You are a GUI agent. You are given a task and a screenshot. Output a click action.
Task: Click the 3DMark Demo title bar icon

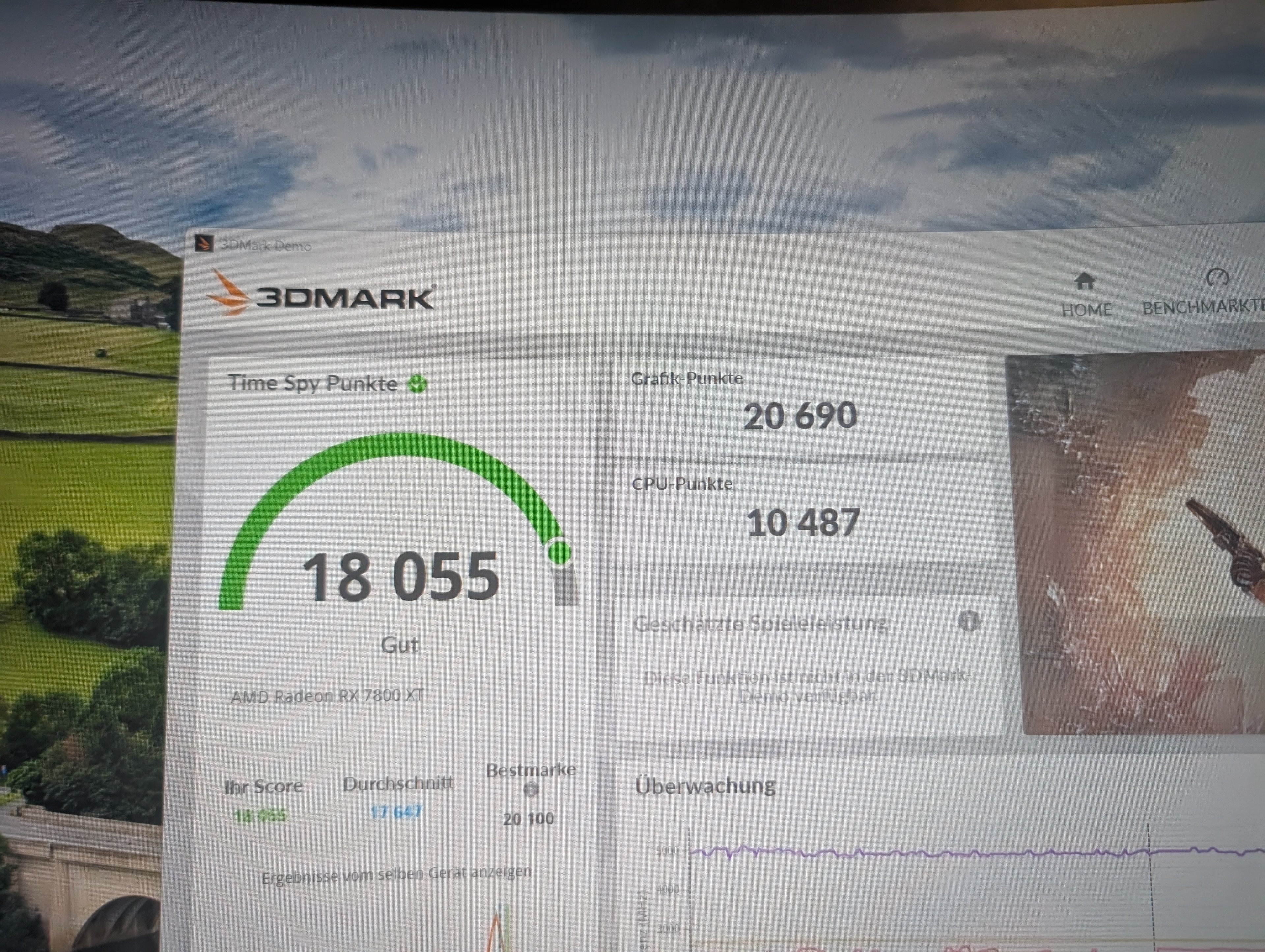pyautogui.click(x=204, y=244)
